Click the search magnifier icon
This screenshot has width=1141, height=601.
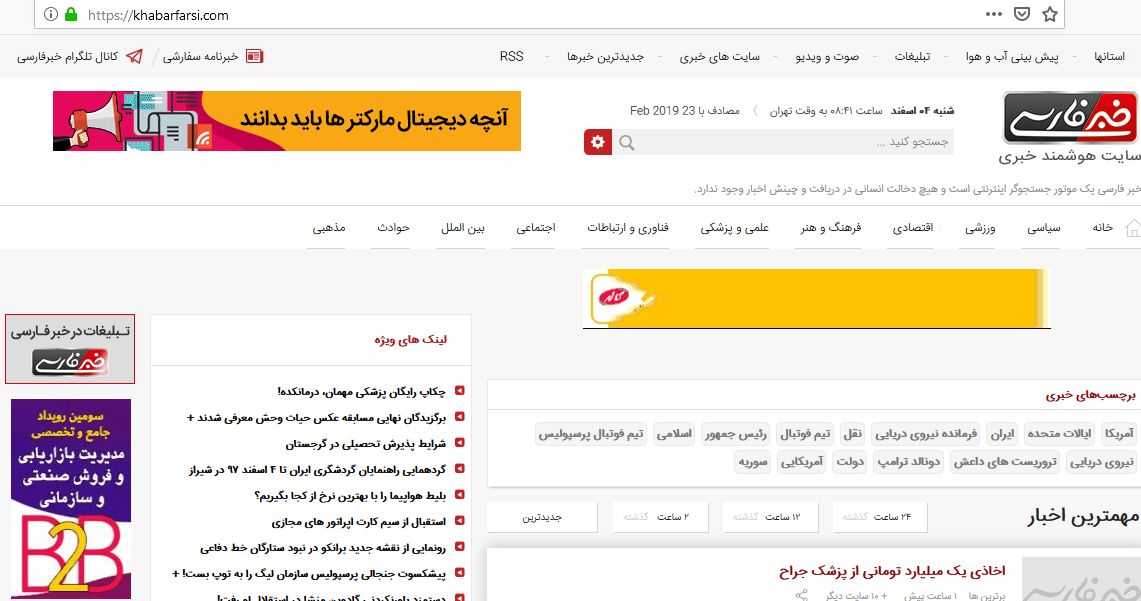coord(627,142)
